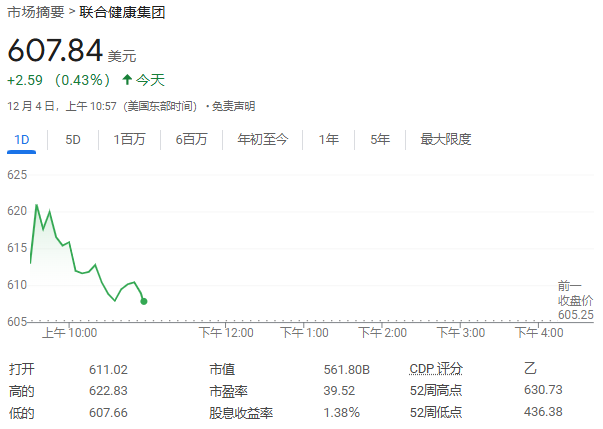
Task: Switch to the 5年 chart tab
Action: (380, 140)
